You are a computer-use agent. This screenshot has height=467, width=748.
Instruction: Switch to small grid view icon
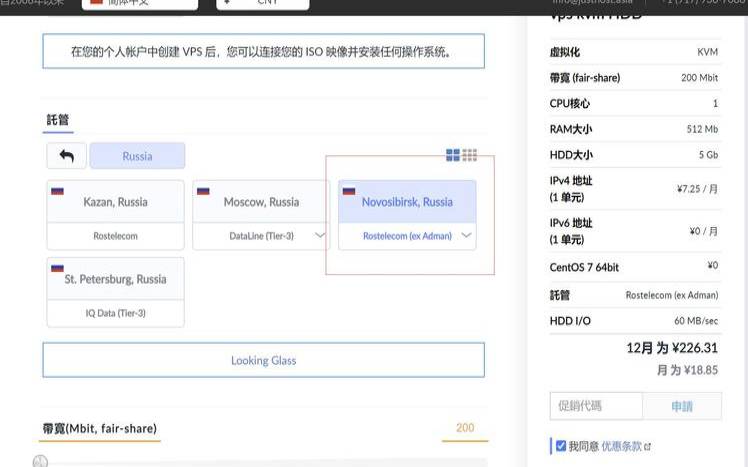469,155
